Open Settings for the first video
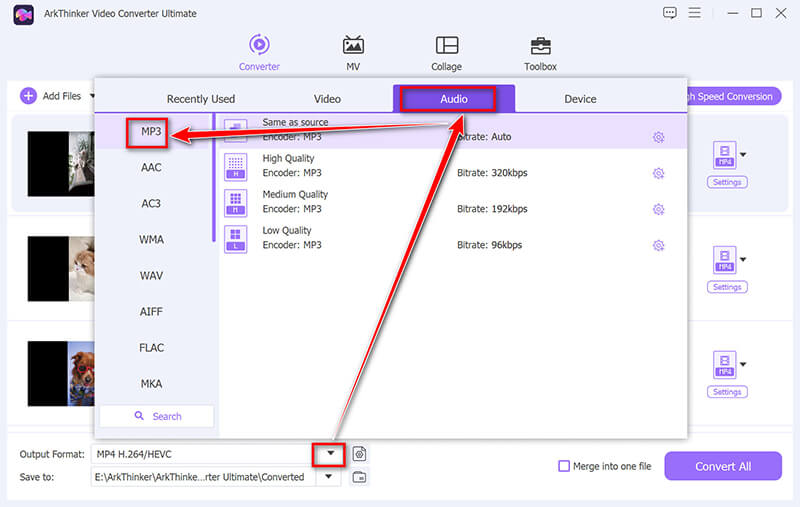 click(727, 182)
